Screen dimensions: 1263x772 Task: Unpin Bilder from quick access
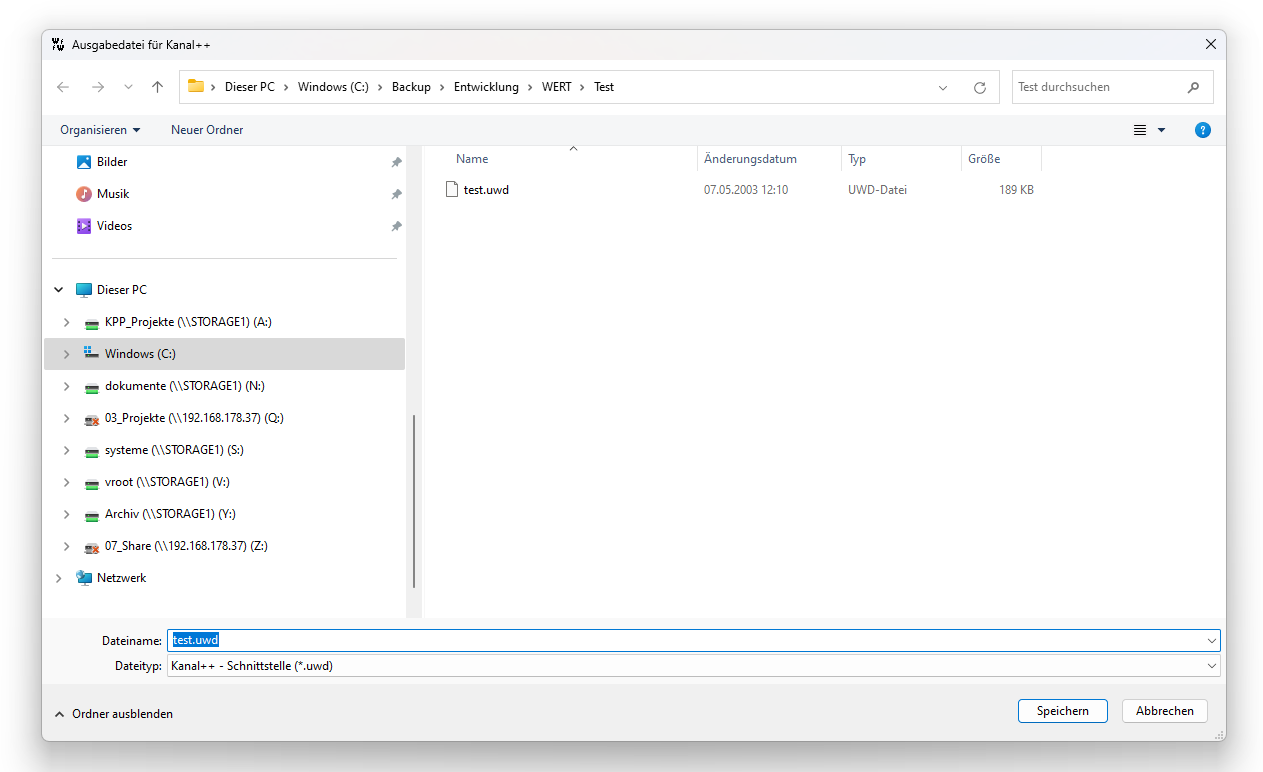pos(396,162)
